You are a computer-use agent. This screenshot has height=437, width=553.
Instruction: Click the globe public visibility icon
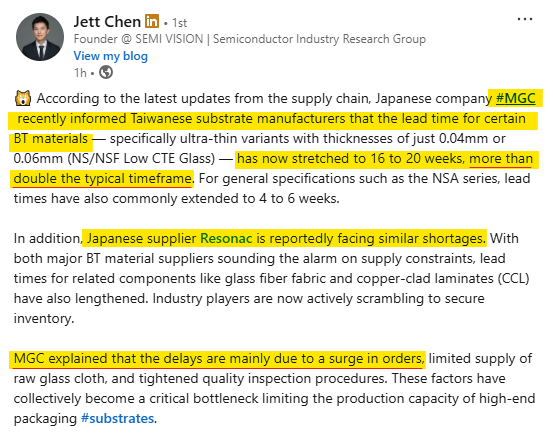point(106,72)
